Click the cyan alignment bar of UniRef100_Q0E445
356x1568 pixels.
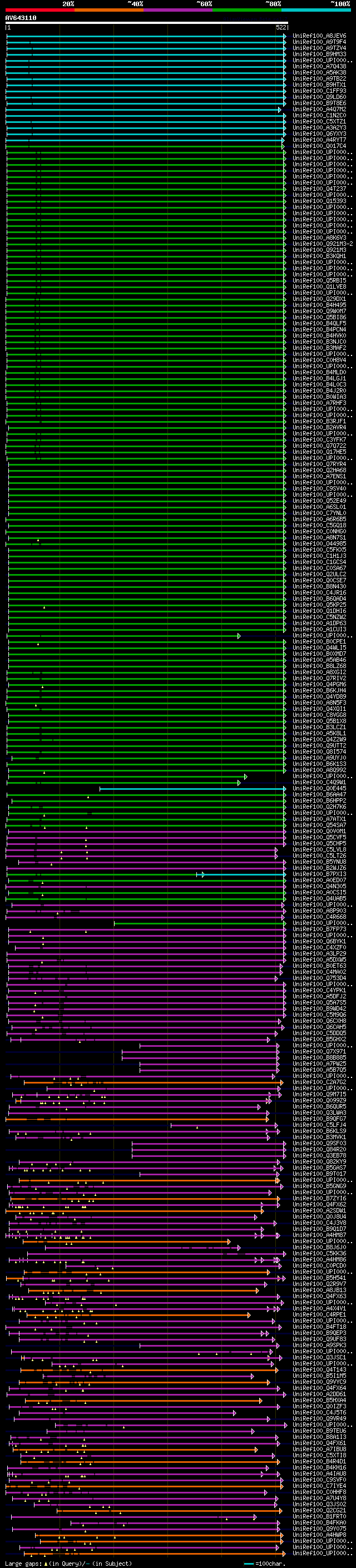(193, 789)
